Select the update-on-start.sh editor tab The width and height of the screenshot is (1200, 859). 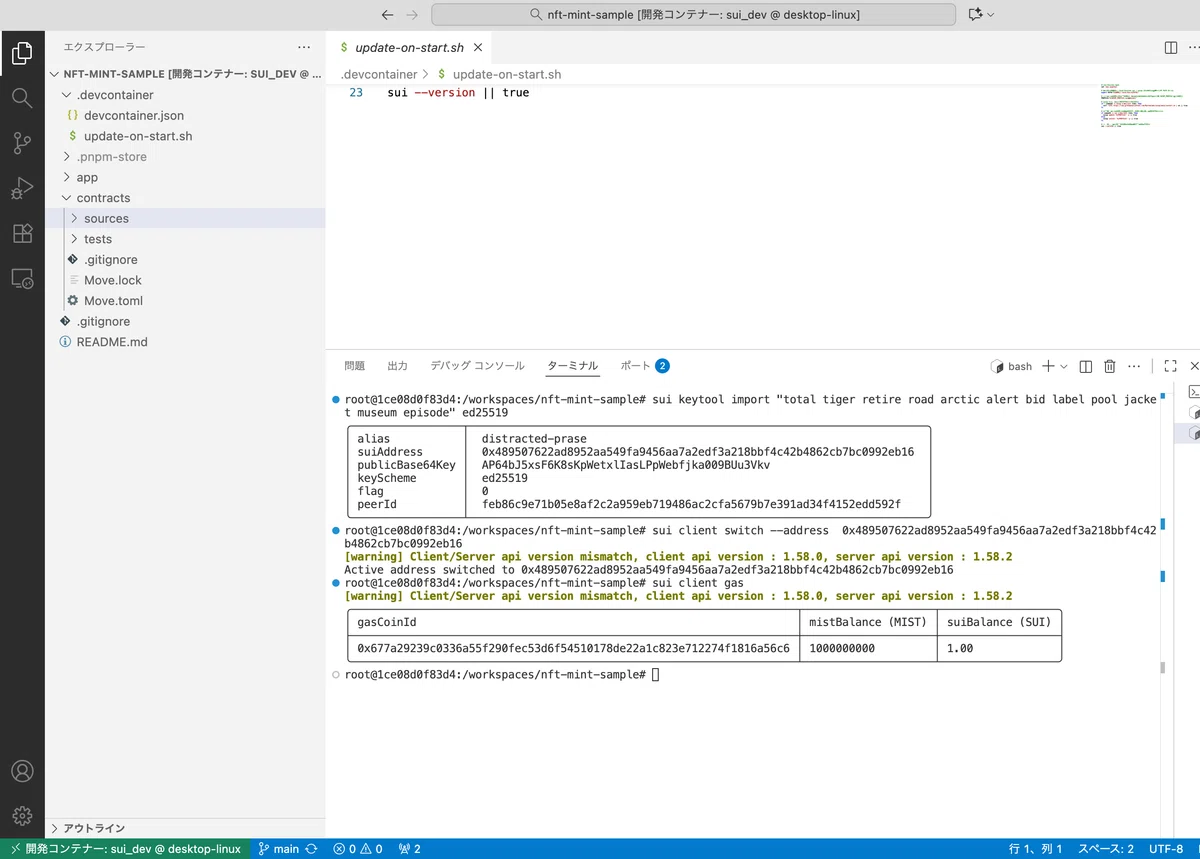(410, 47)
